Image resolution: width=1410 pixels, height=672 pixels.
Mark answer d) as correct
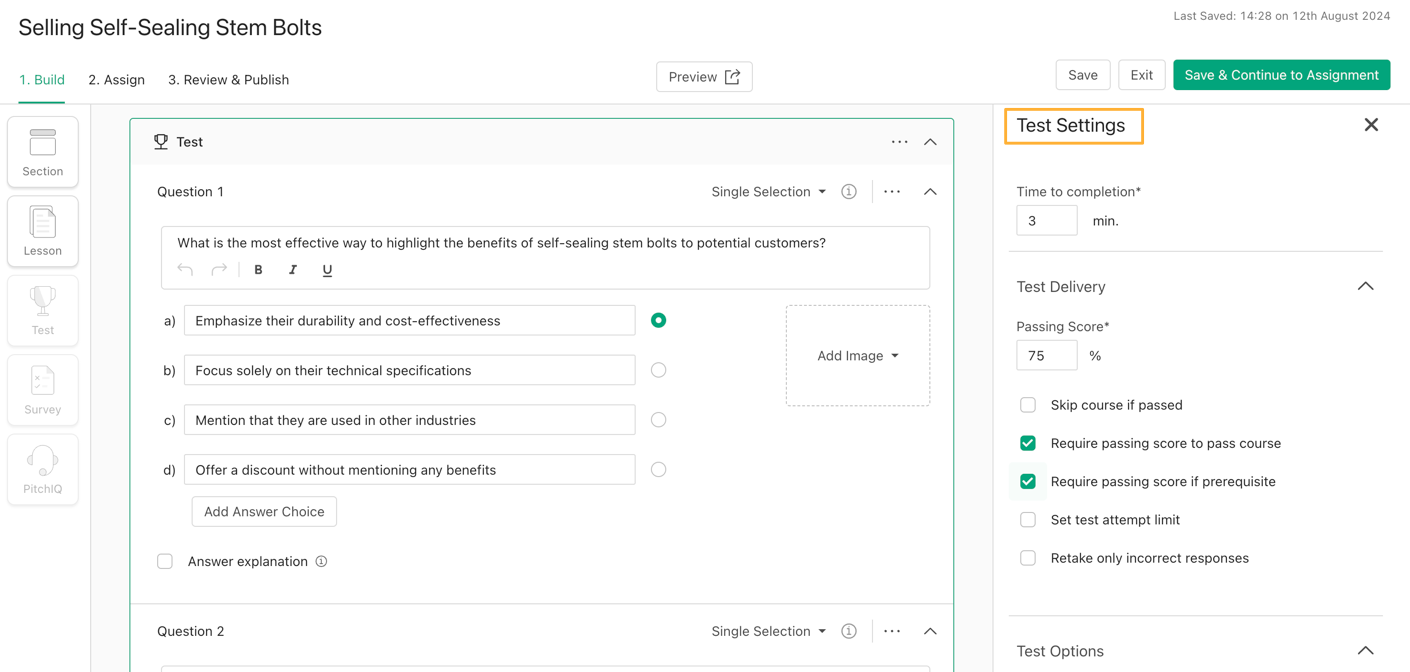click(658, 470)
